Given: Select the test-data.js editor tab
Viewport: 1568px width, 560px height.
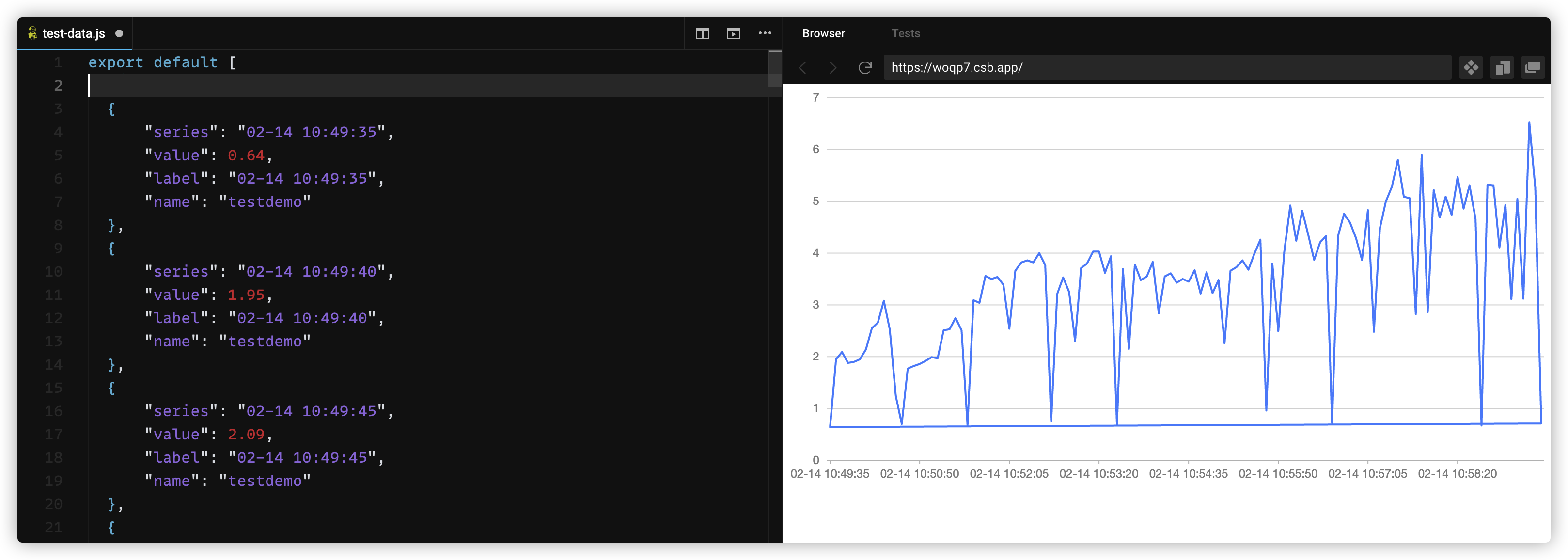Looking at the screenshot, I should coord(73,33).
